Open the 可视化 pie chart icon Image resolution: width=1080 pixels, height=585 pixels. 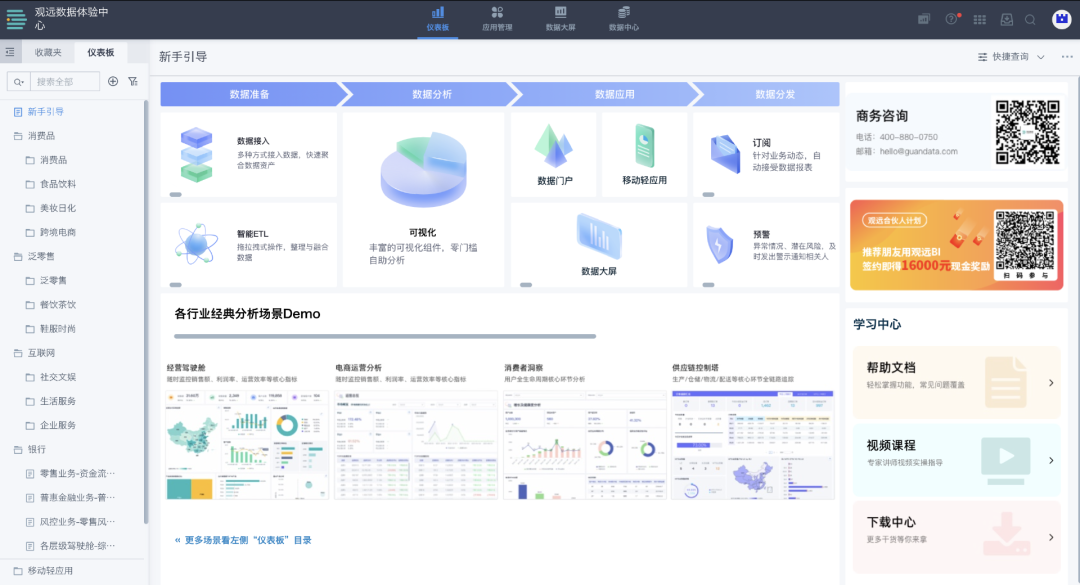423,169
